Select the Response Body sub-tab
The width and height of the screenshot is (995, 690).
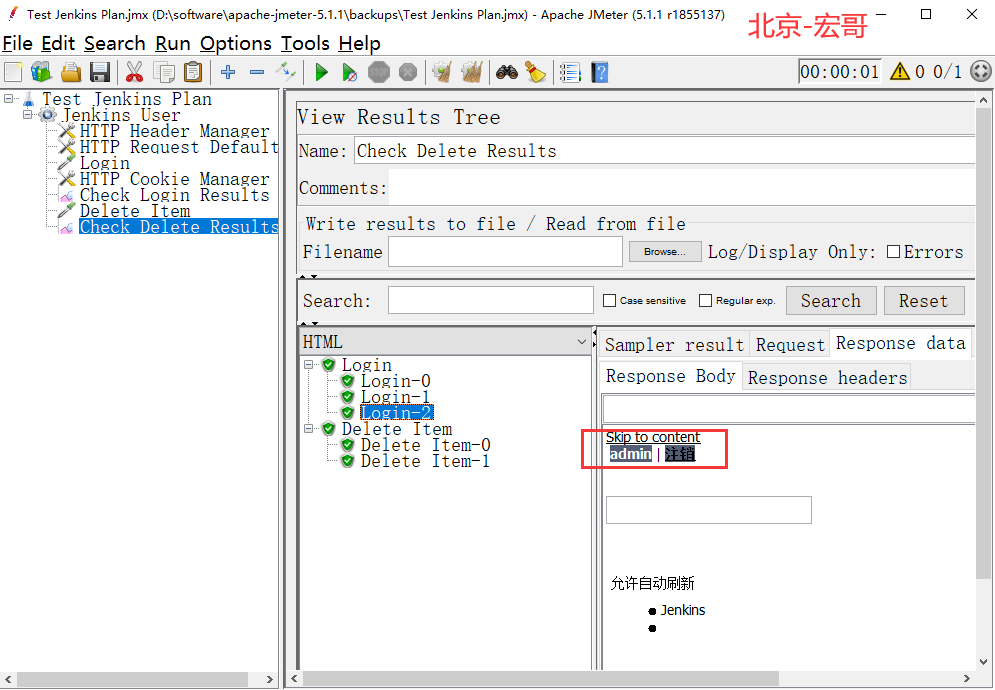tap(670, 376)
